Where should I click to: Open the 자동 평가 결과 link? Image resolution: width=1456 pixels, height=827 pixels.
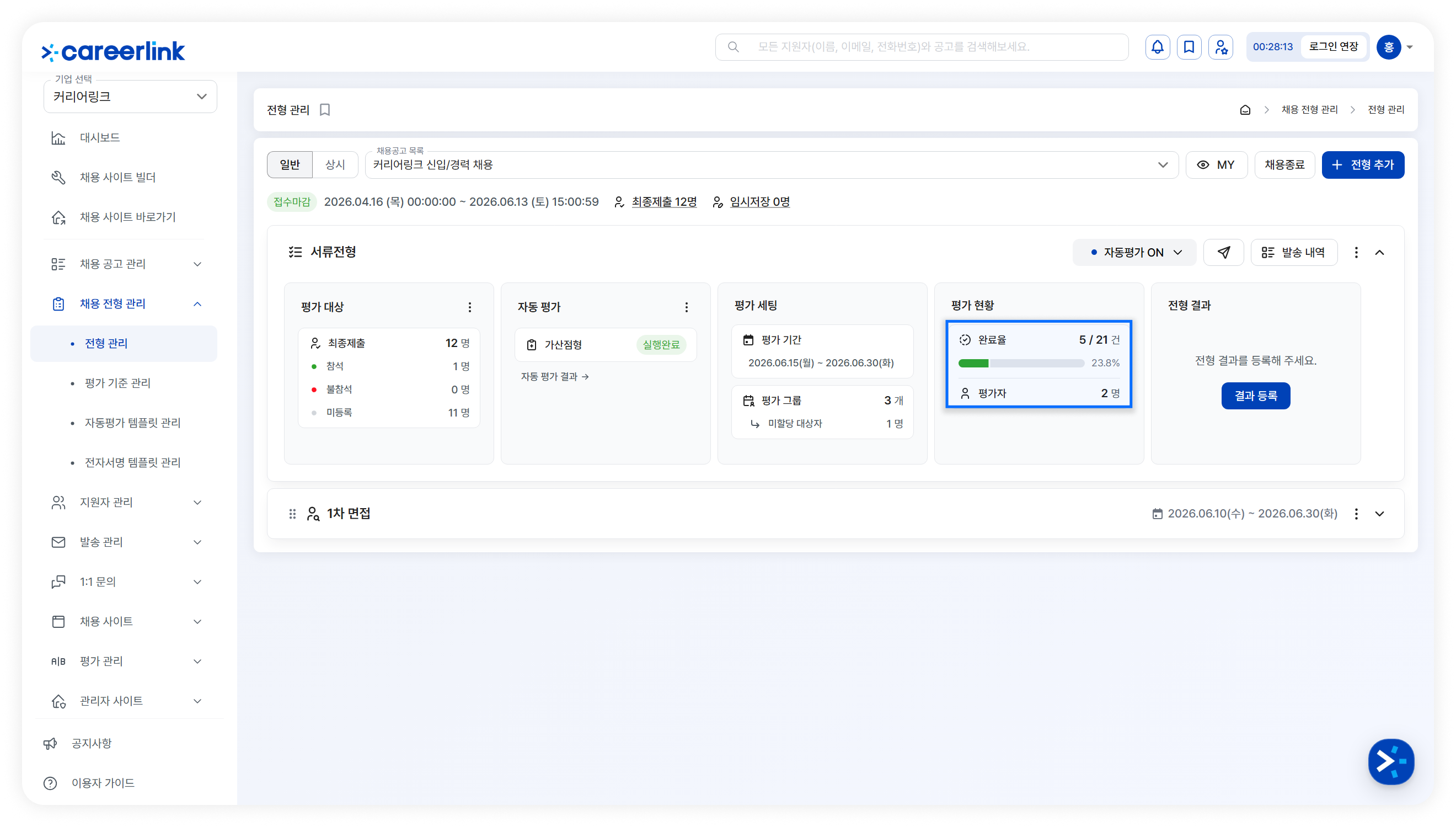pyautogui.click(x=555, y=377)
